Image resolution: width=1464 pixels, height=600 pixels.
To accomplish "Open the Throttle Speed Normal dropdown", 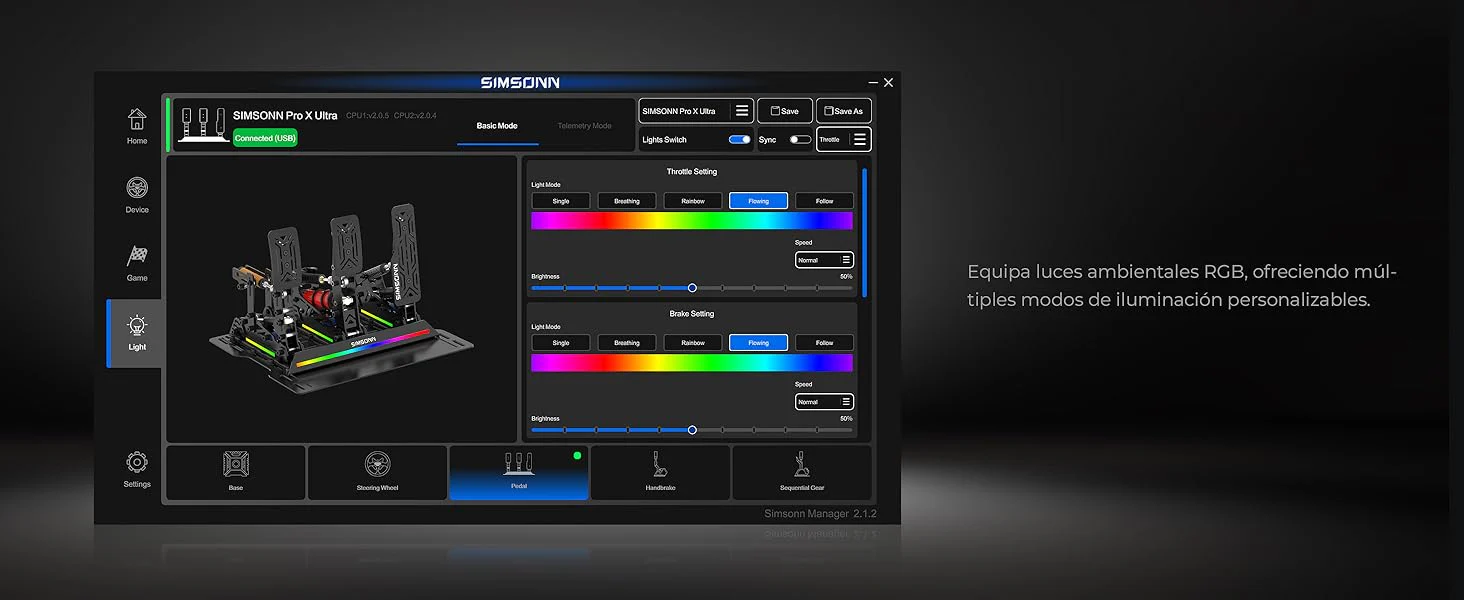I will [x=824, y=260].
